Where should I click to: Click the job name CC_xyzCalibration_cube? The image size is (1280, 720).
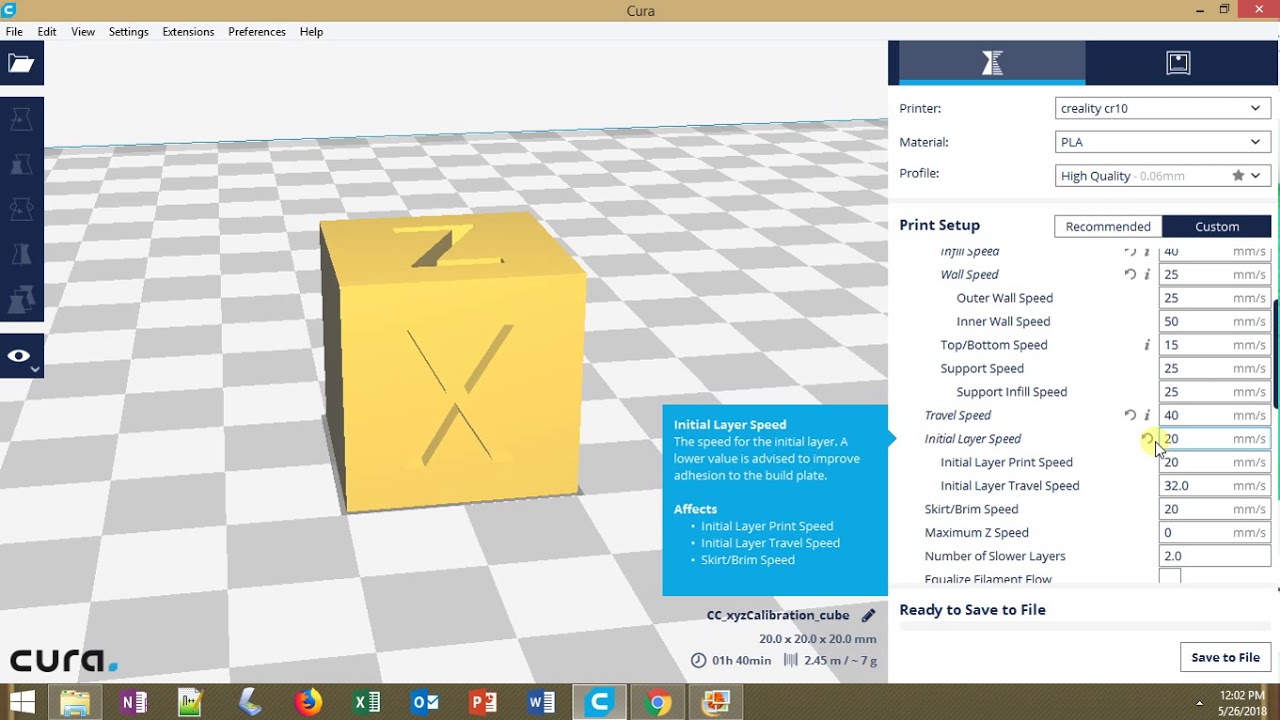778,615
